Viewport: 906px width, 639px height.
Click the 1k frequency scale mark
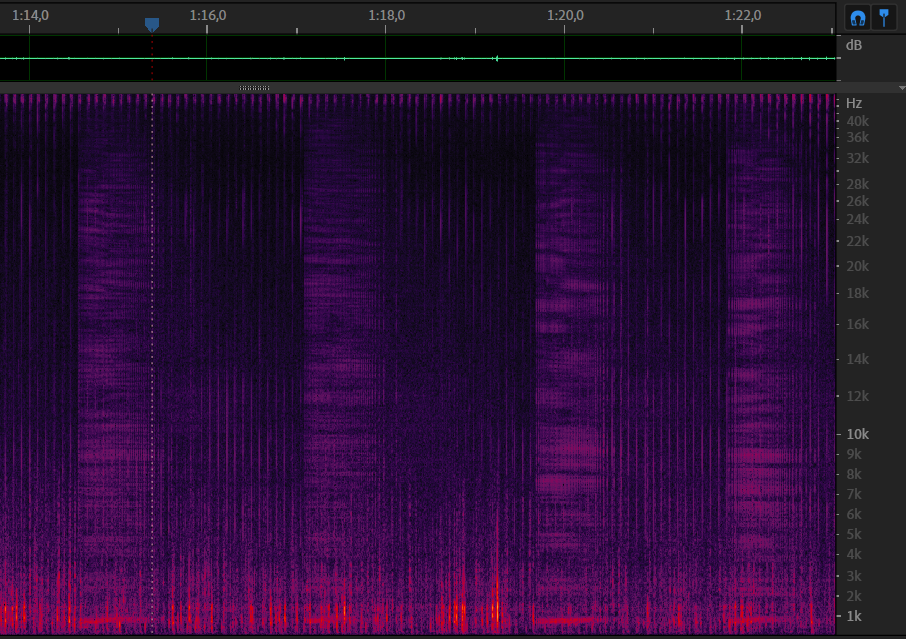click(x=854, y=616)
